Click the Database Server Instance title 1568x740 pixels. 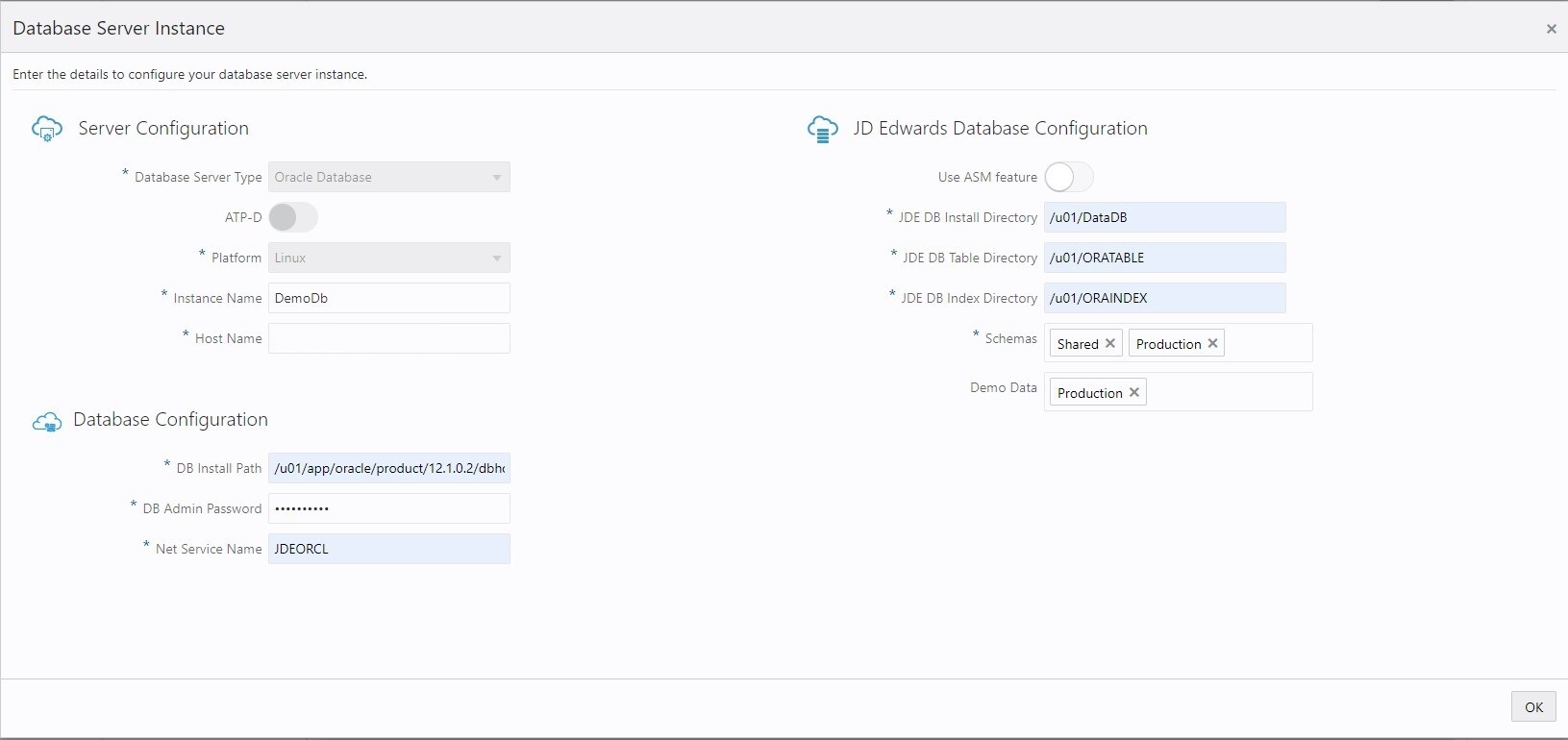pos(118,29)
